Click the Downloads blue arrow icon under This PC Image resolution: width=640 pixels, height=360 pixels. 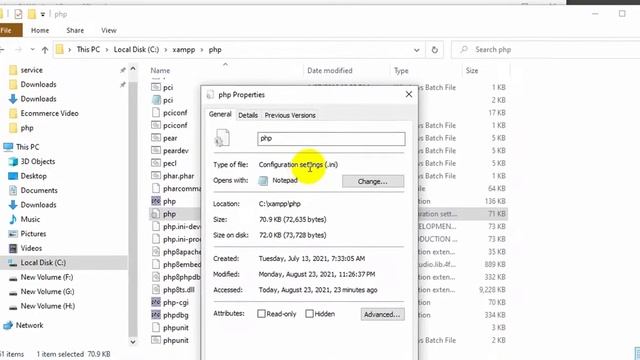click(13, 205)
